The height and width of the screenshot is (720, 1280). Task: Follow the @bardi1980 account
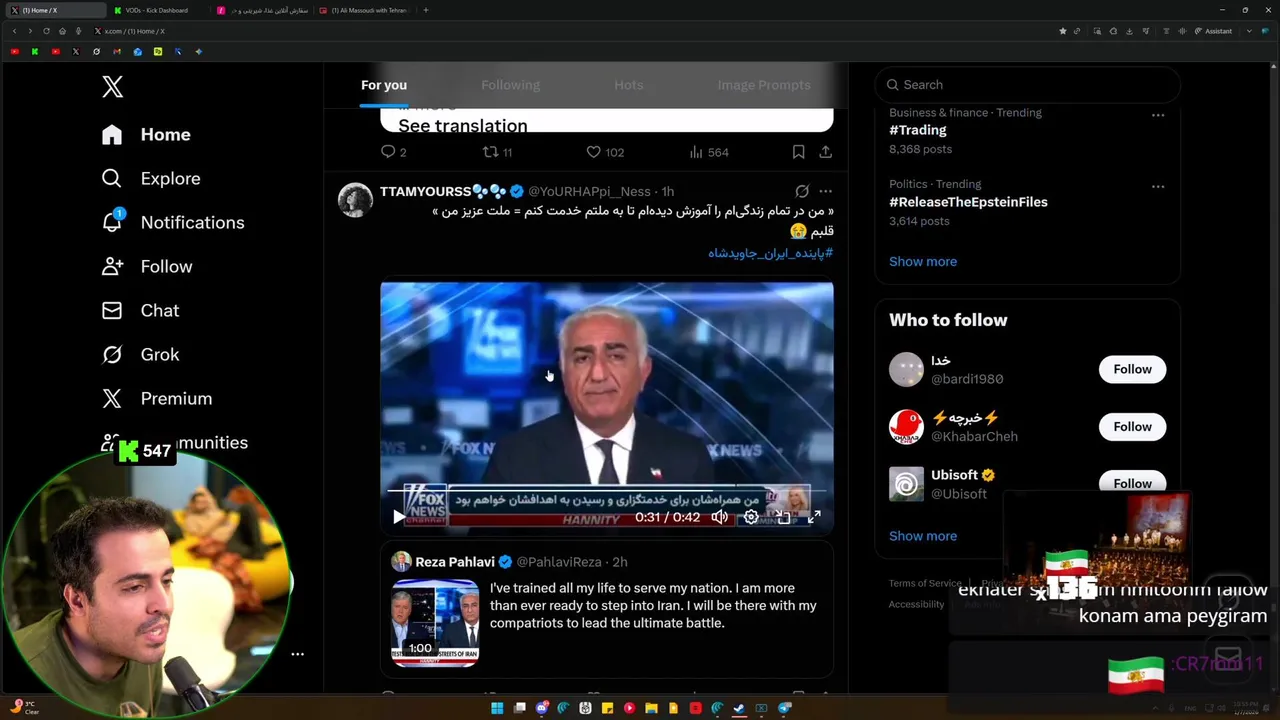click(1132, 369)
